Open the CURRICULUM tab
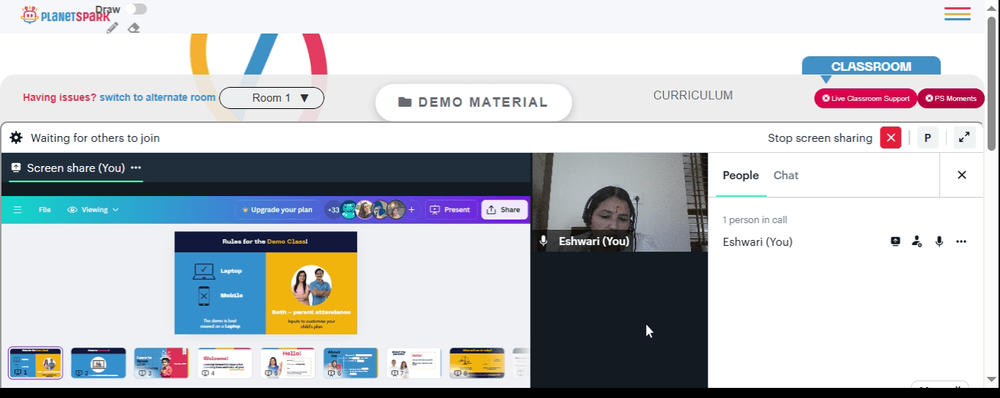1000x398 pixels. (x=693, y=96)
